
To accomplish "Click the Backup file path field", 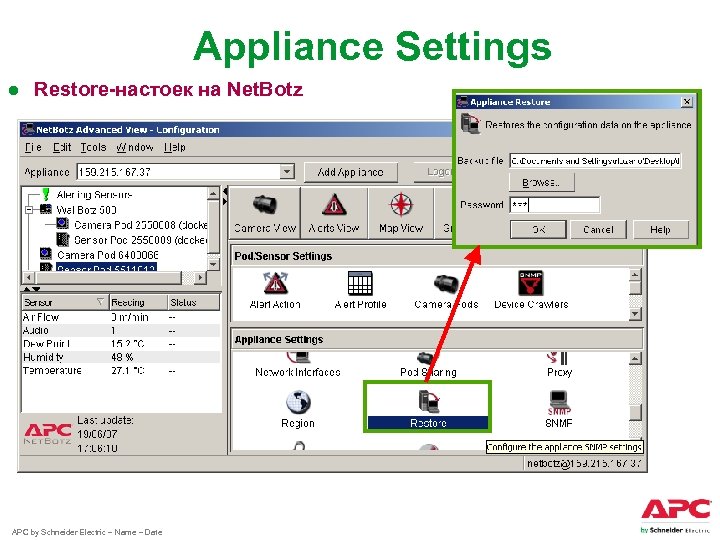I will click(595, 161).
